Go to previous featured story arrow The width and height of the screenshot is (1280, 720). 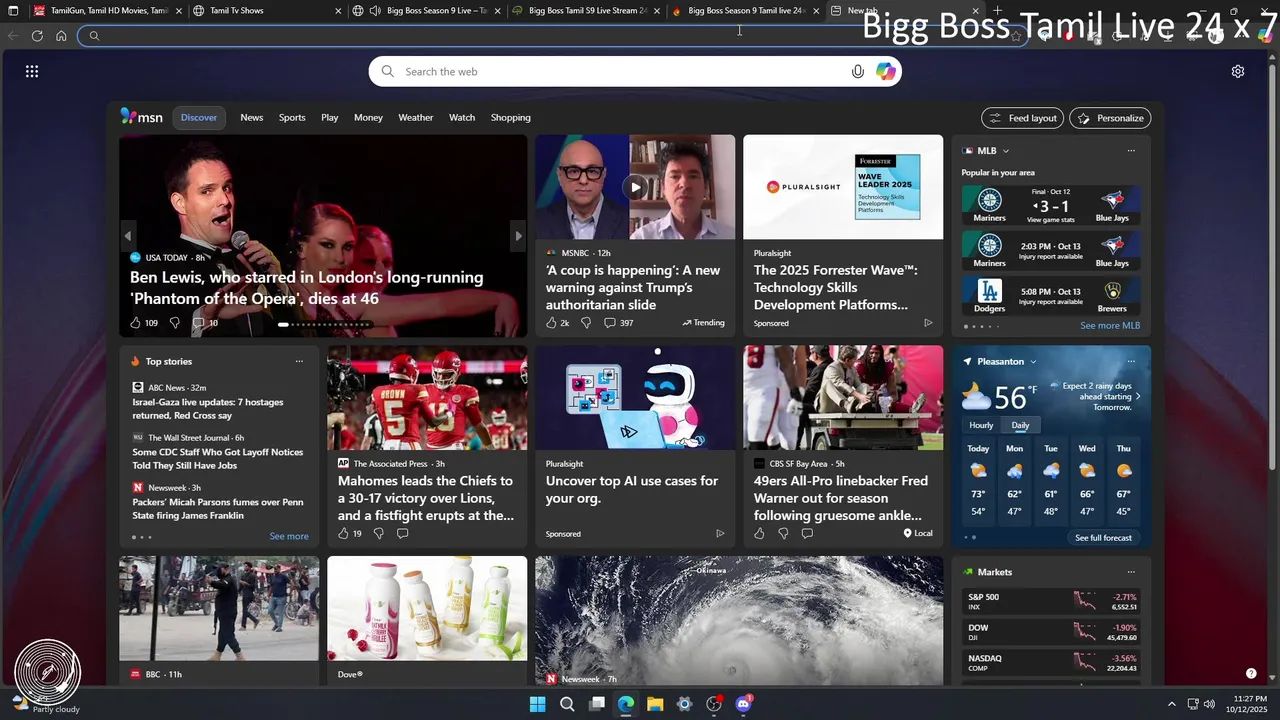click(128, 236)
